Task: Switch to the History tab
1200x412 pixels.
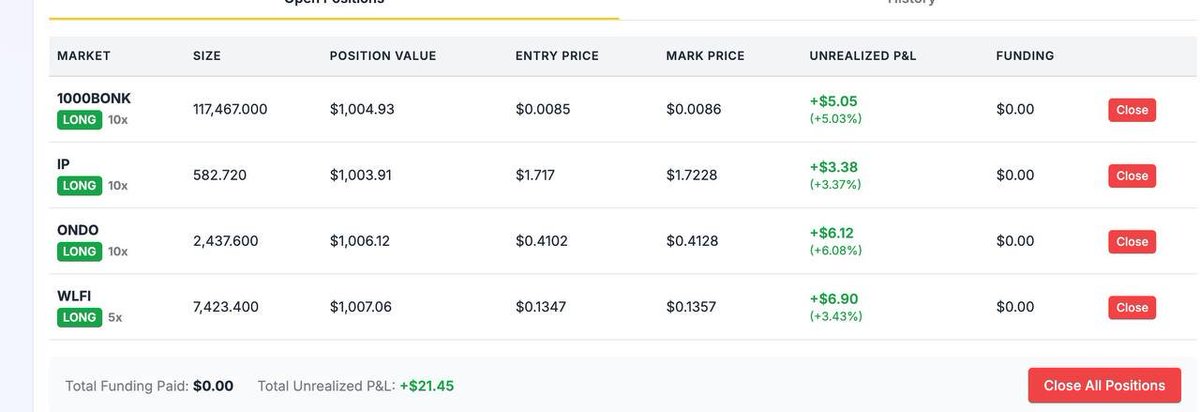Action: (910, 4)
